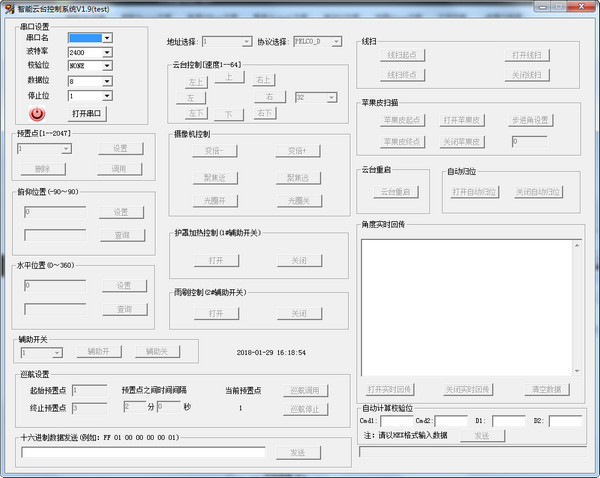Open the 校验位 parity dropdown
This screenshot has width=600, height=478.
[107, 67]
